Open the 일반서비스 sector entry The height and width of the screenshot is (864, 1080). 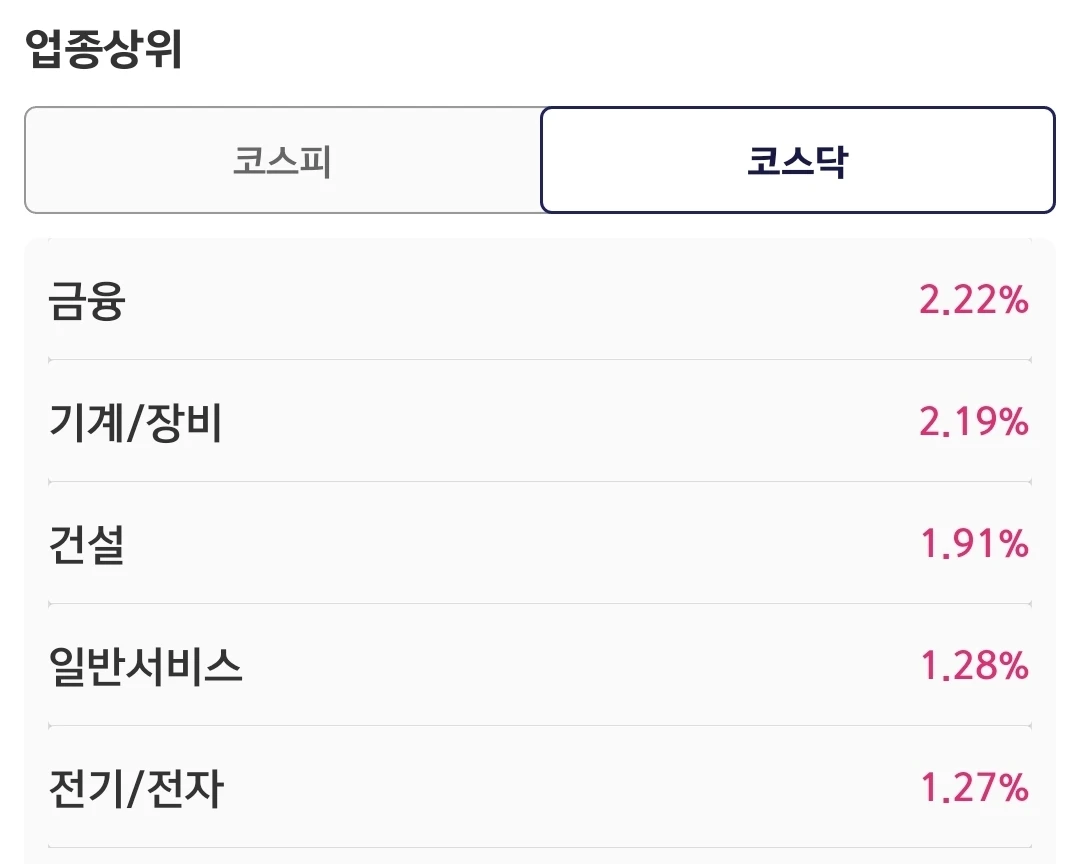[x=540, y=665]
